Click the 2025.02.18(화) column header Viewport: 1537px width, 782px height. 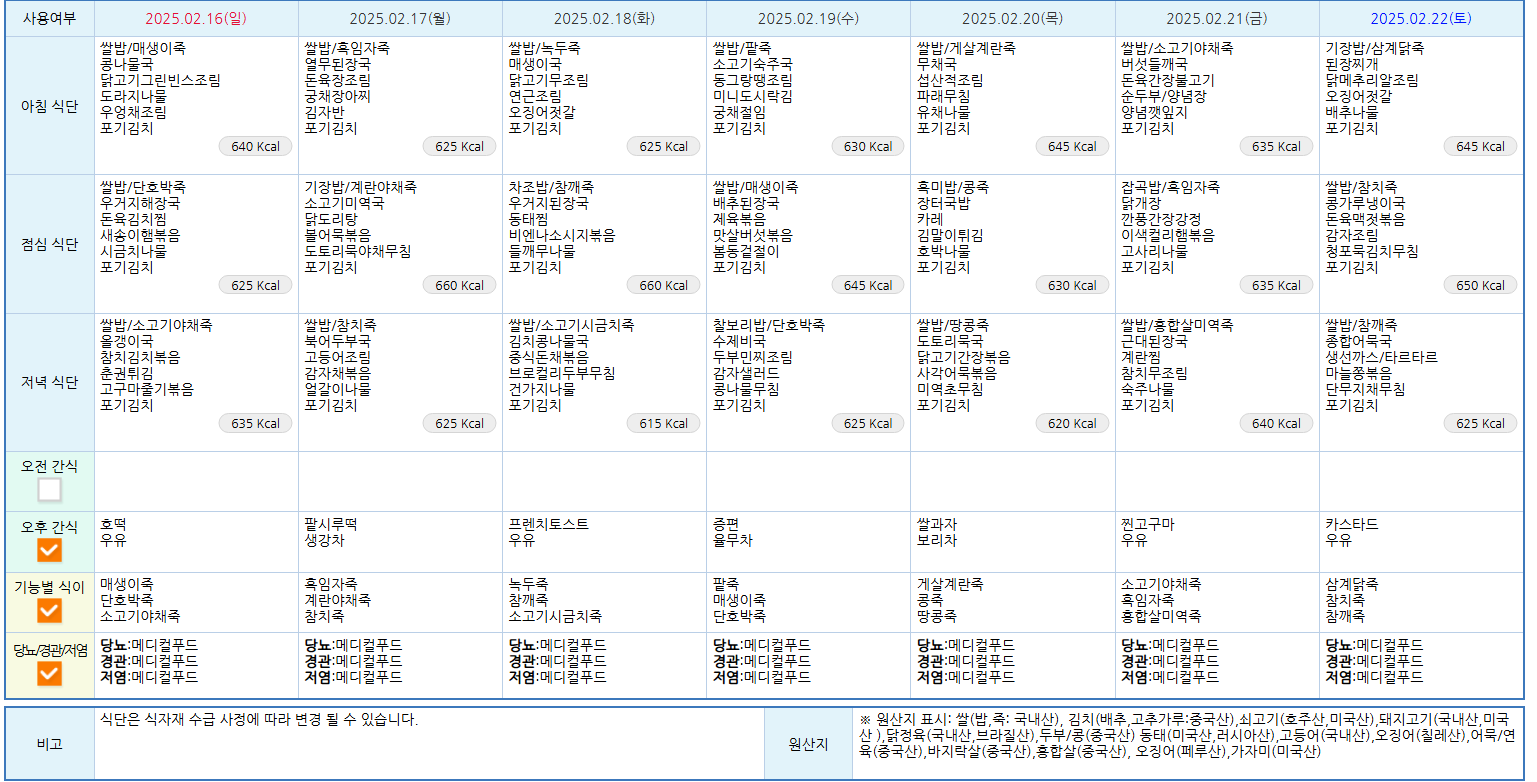click(x=604, y=19)
